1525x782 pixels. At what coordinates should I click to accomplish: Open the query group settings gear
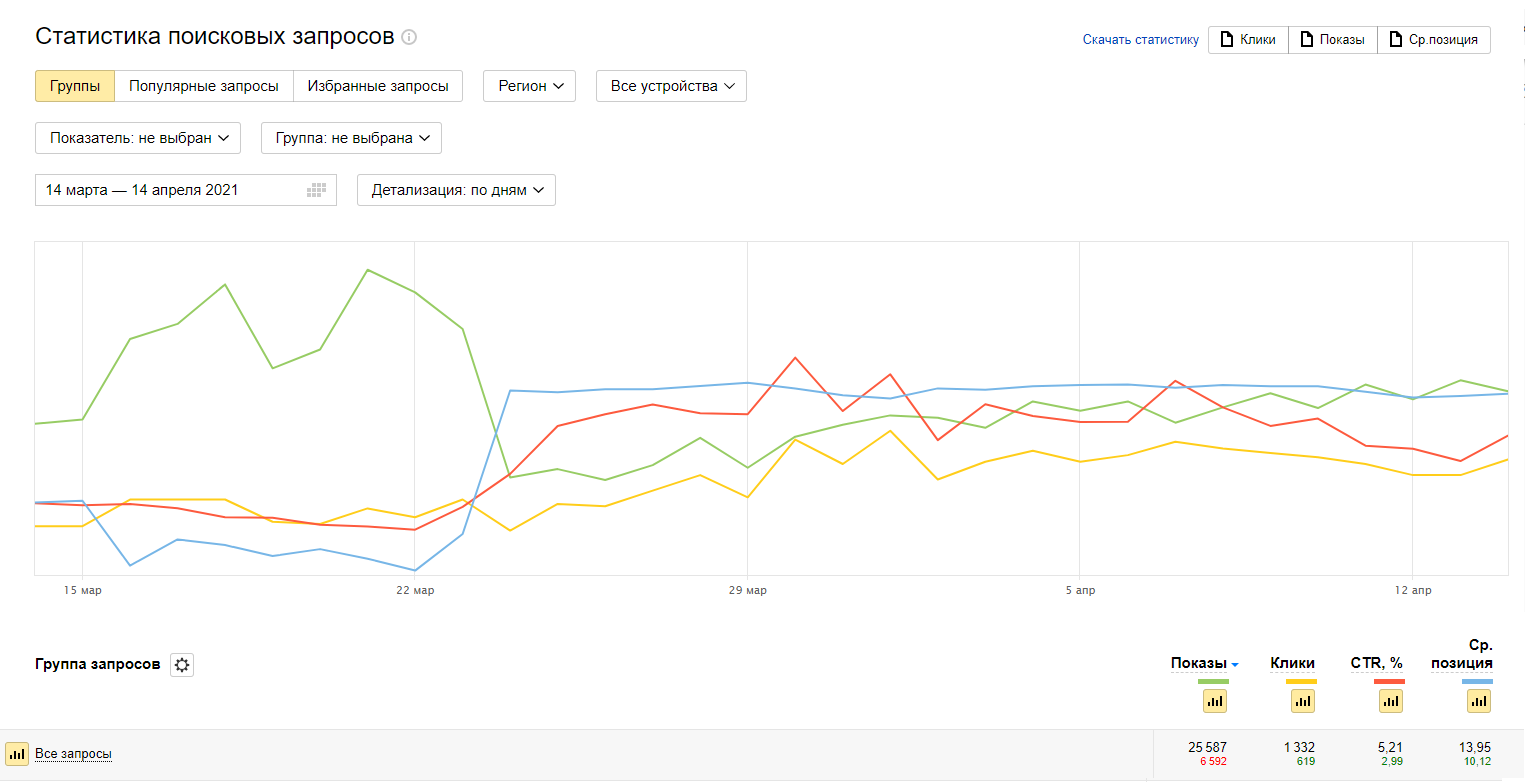pyautogui.click(x=182, y=665)
